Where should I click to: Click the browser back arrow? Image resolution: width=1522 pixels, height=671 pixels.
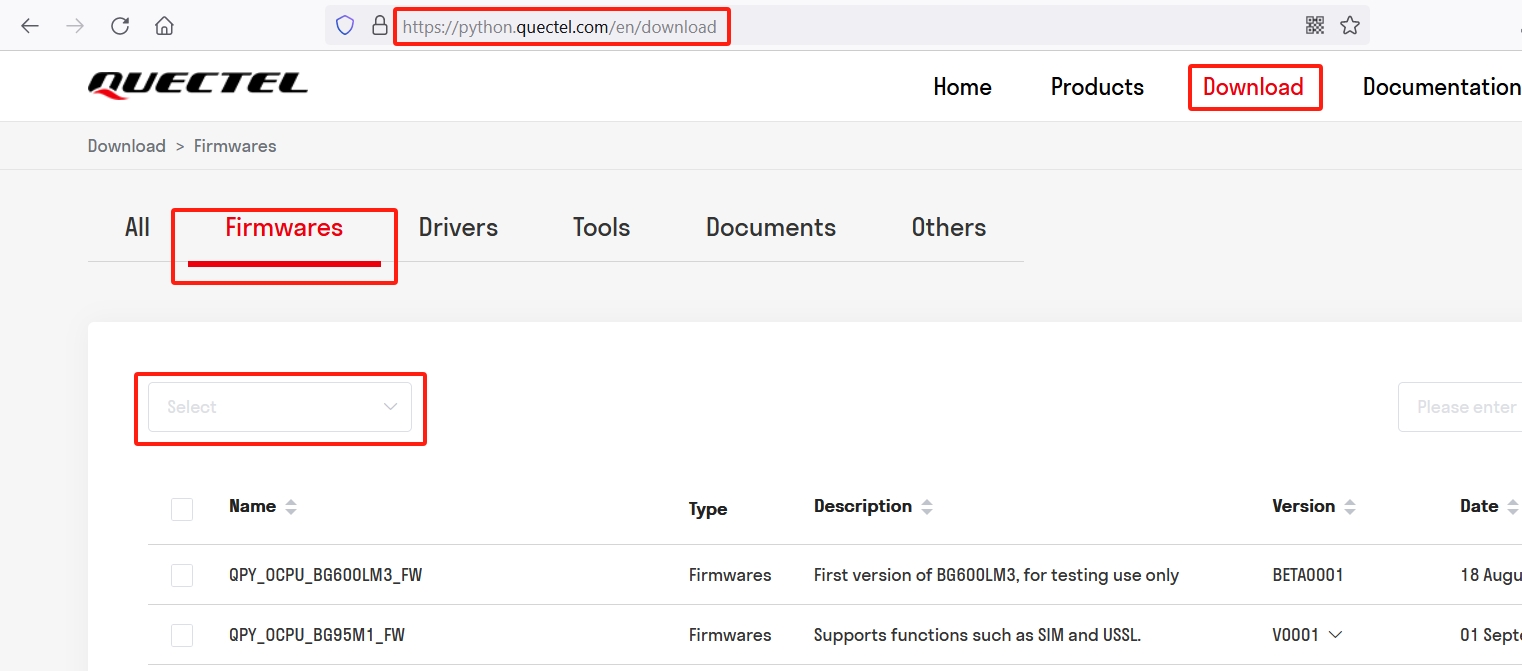click(x=30, y=26)
